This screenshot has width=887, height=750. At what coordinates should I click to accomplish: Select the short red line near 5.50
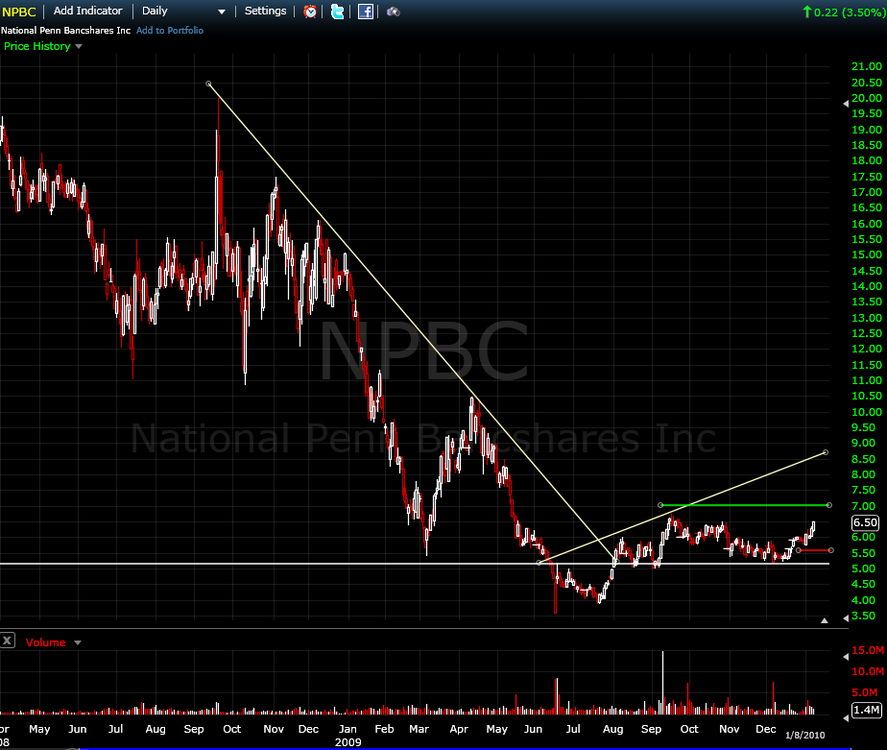tap(815, 550)
